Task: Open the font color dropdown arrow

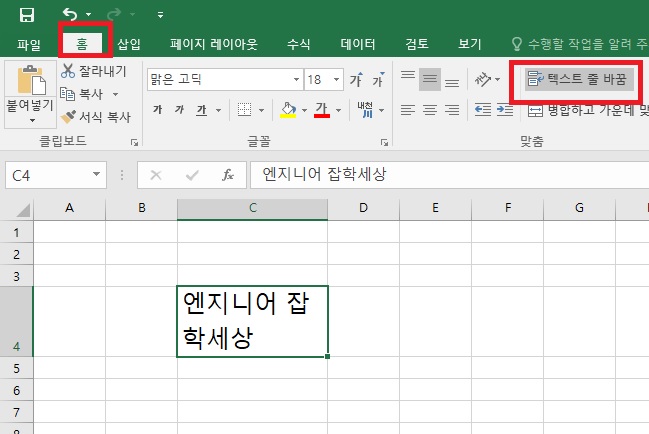Action: (339, 110)
